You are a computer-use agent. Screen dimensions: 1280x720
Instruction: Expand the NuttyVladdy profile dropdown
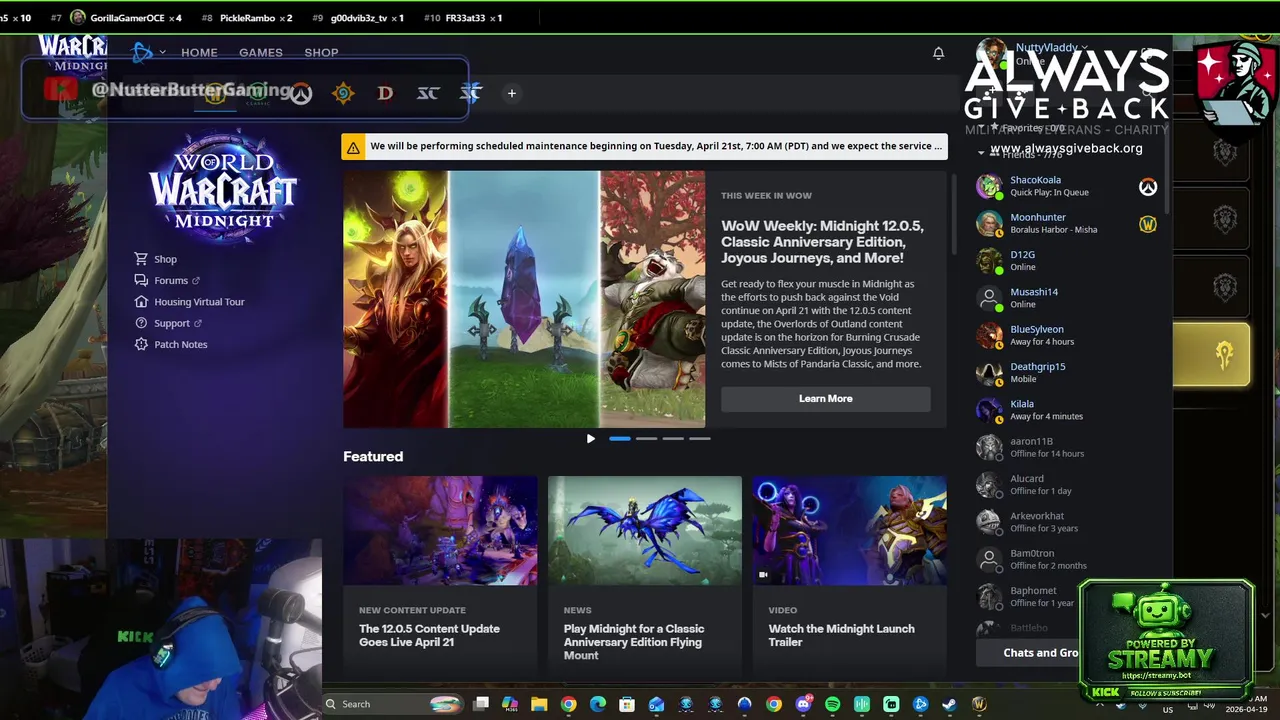click(1084, 48)
